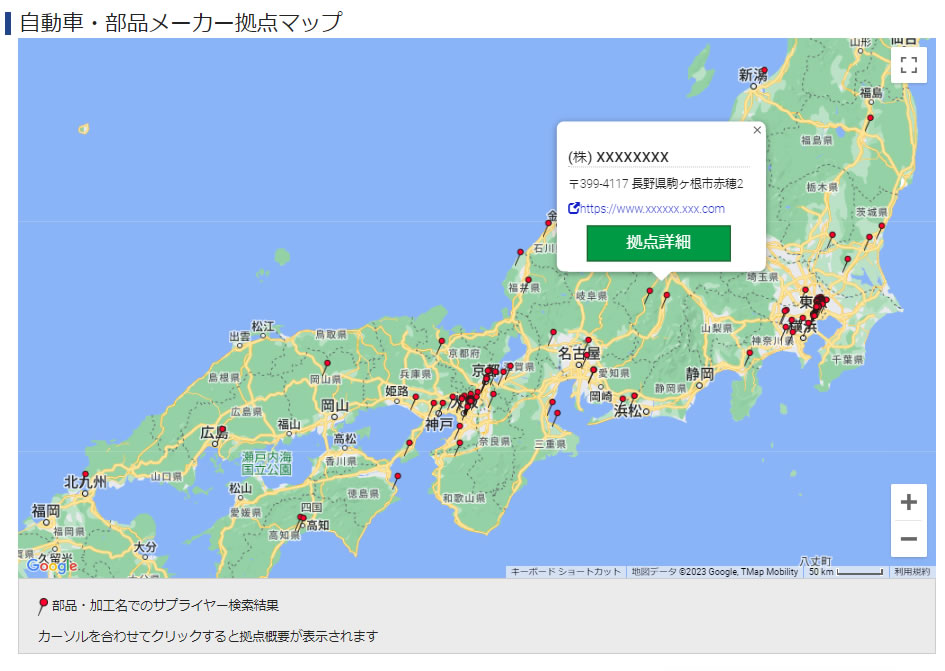Screen dimensions: 945x671
Task: Open the Google logo link
Action: point(51,566)
